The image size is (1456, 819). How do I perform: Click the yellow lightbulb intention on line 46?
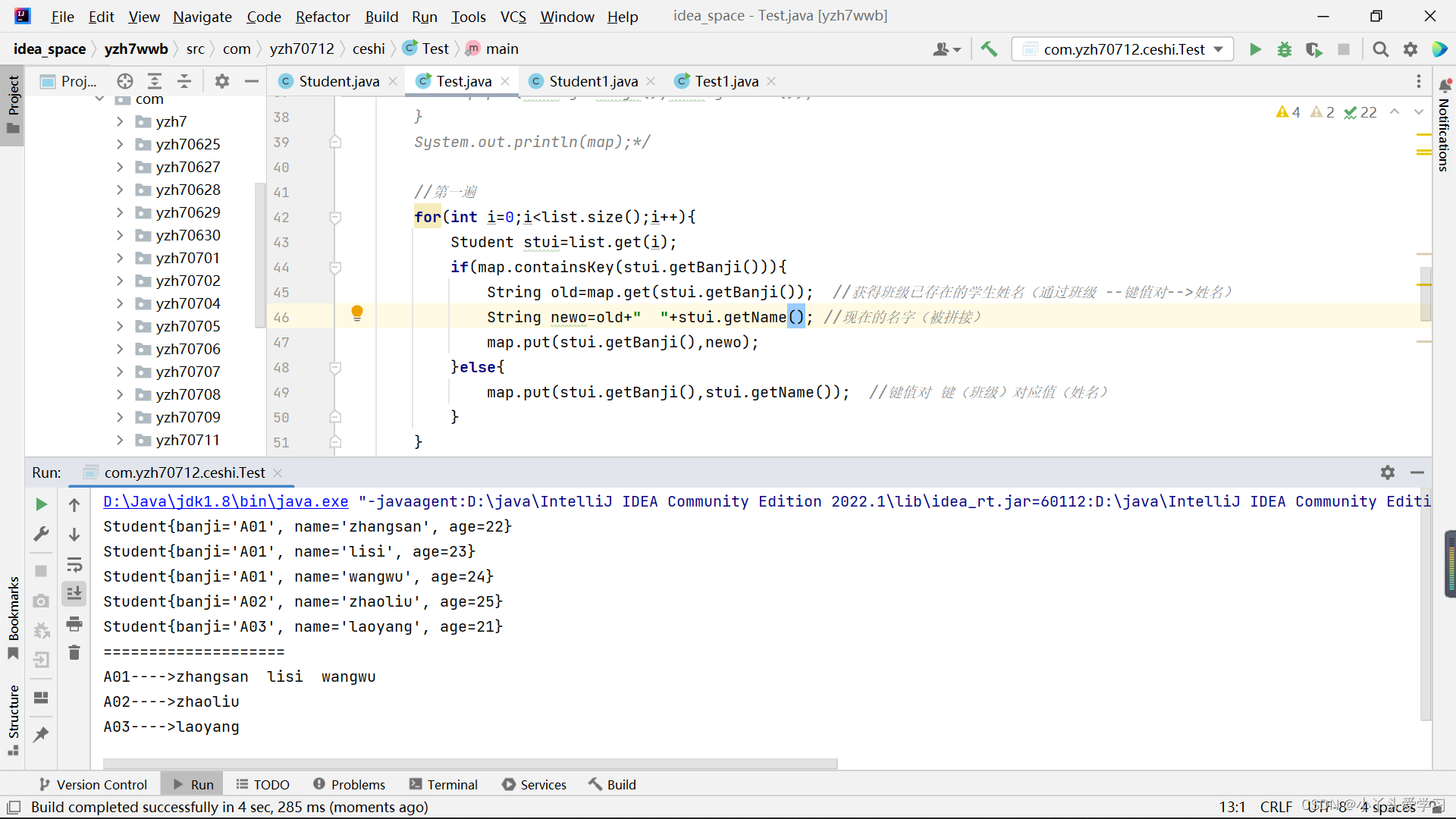pyautogui.click(x=357, y=313)
